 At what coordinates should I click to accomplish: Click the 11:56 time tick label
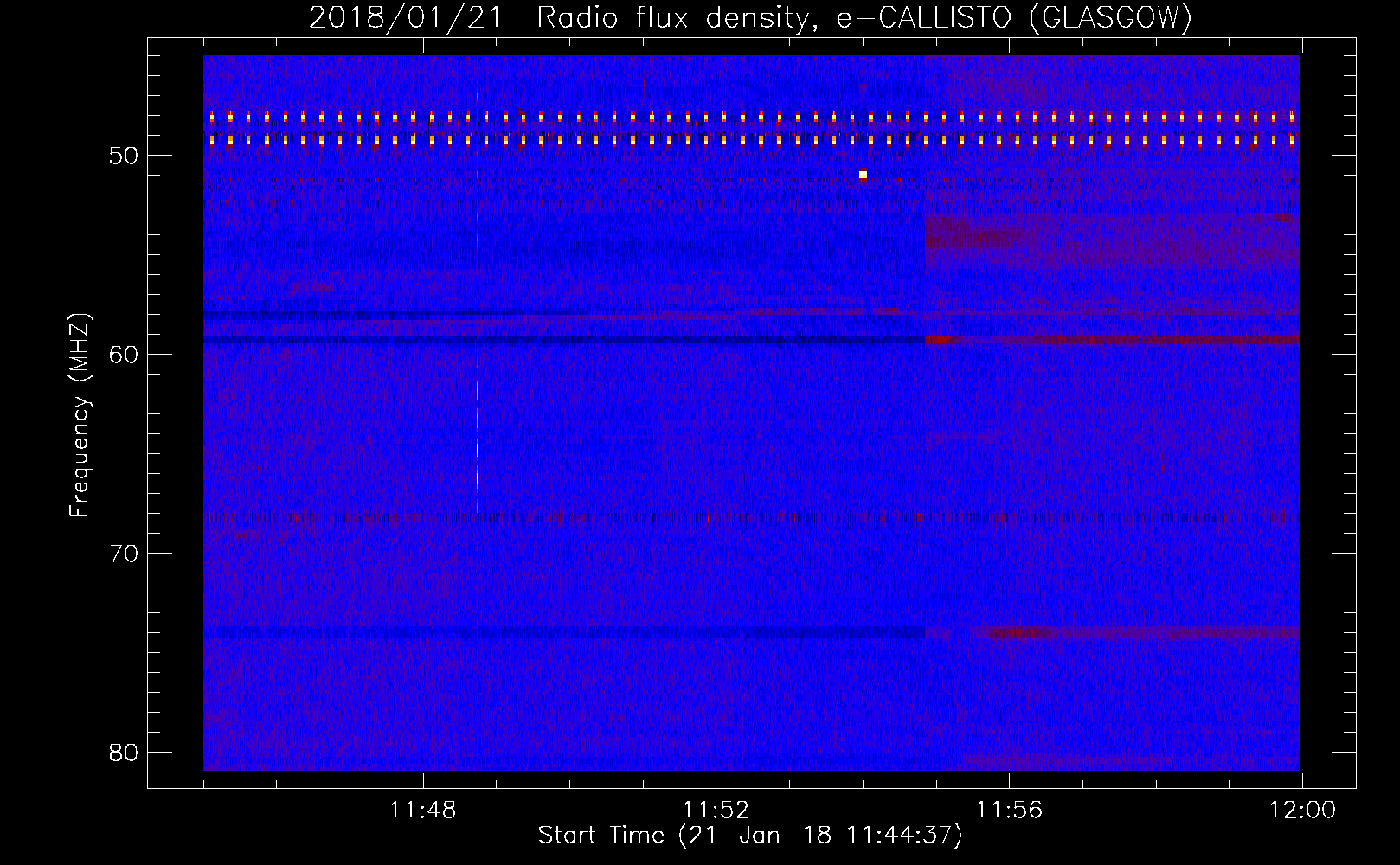click(1009, 811)
